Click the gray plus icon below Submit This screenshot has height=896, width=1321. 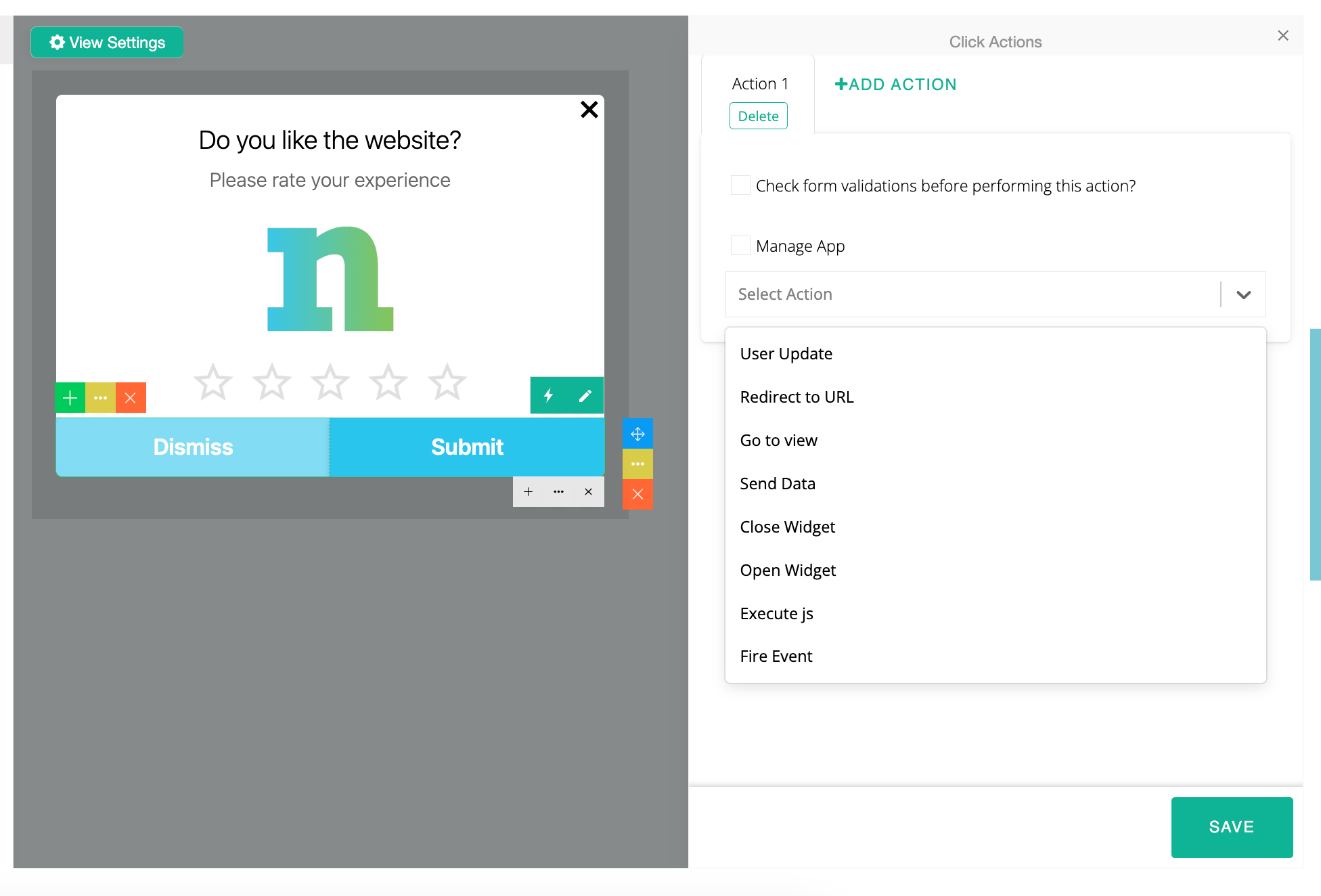(529, 492)
